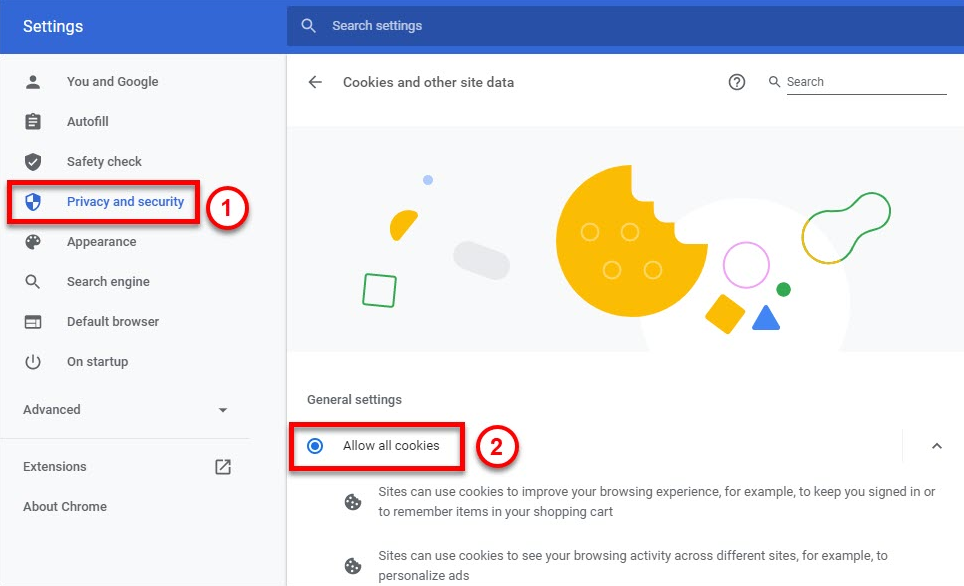
Task: Click the Privacy and security shield icon
Action: click(33, 202)
